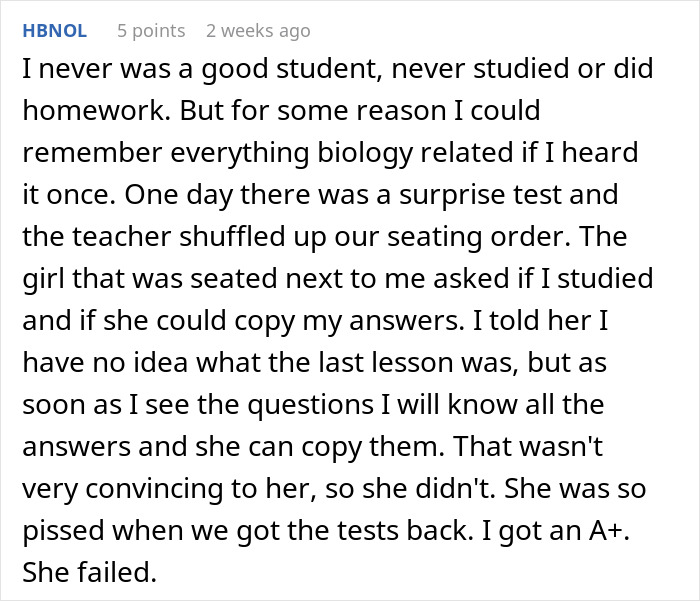This screenshot has width=700, height=601.
Task: Click the "5 points" score label
Action: (x=151, y=31)
